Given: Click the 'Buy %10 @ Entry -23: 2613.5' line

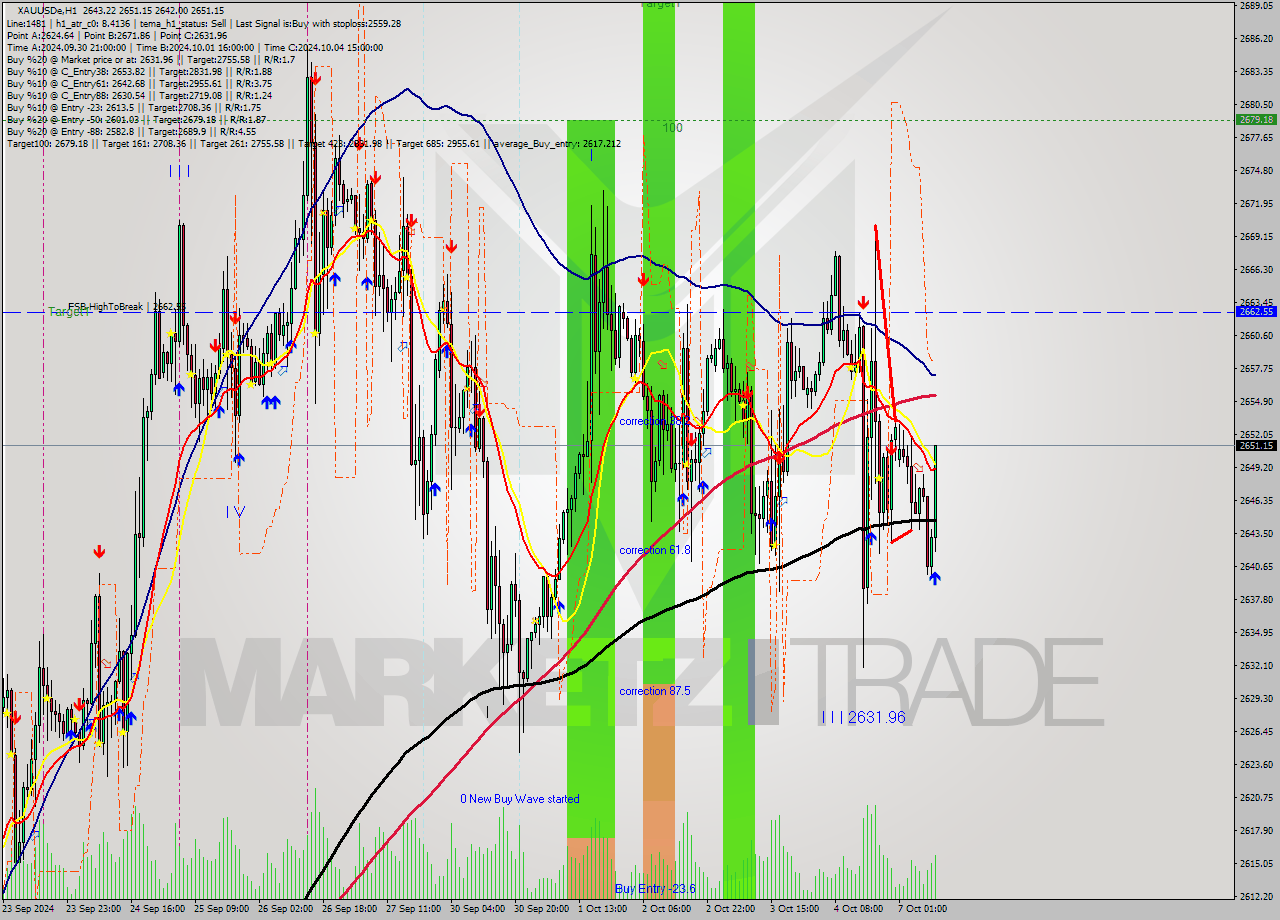Looking at the screenshot, I should 133,108.
